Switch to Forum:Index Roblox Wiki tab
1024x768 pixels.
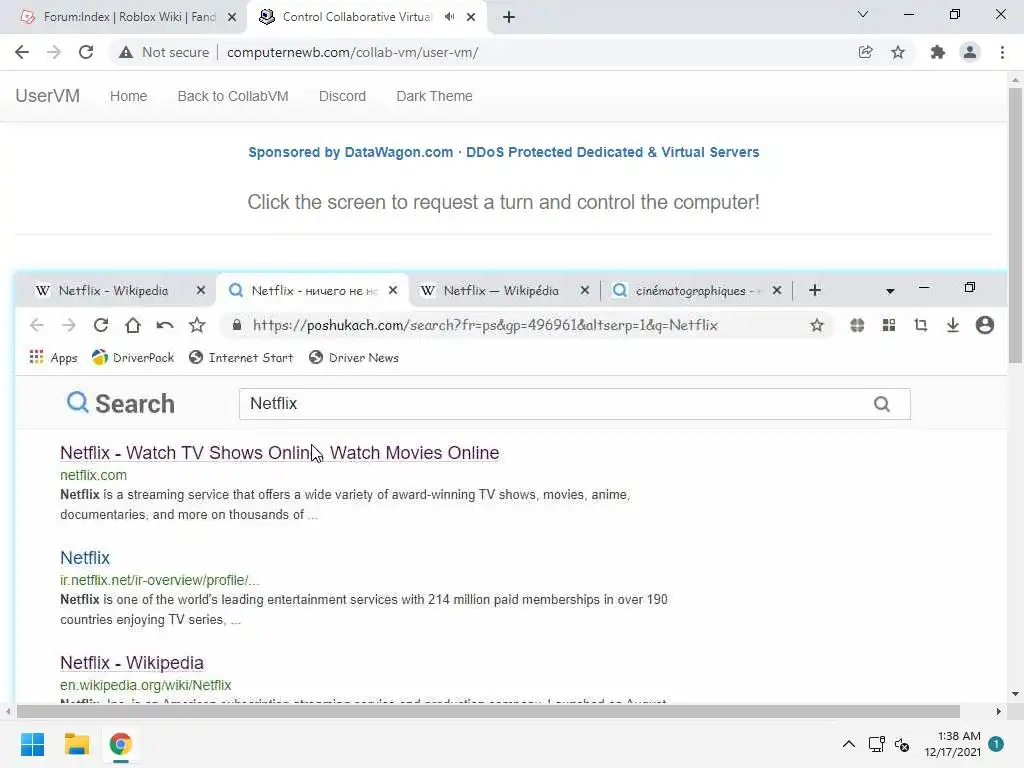coord(124,17)
